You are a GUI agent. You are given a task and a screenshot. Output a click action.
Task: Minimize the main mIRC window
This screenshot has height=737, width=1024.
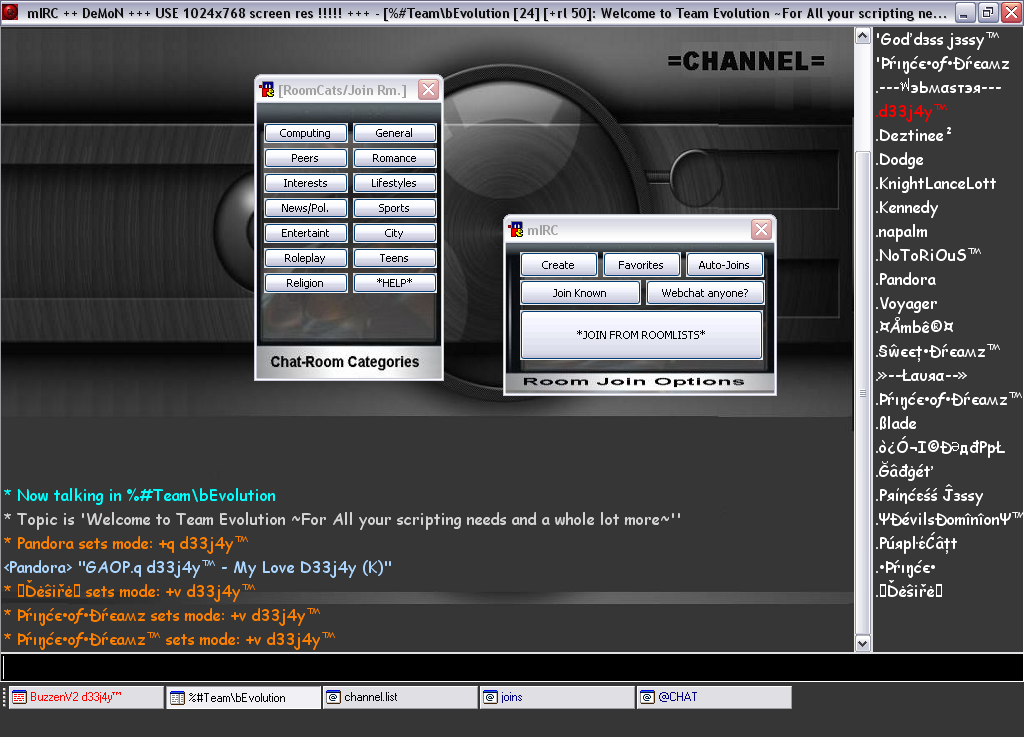[x=964, y=12]
